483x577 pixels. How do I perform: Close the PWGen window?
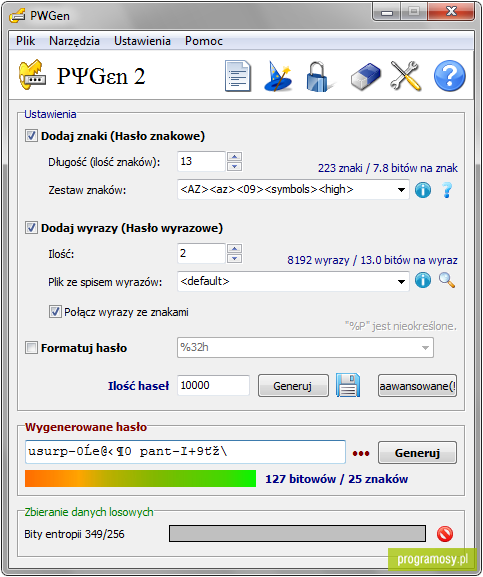coord(451,12)
